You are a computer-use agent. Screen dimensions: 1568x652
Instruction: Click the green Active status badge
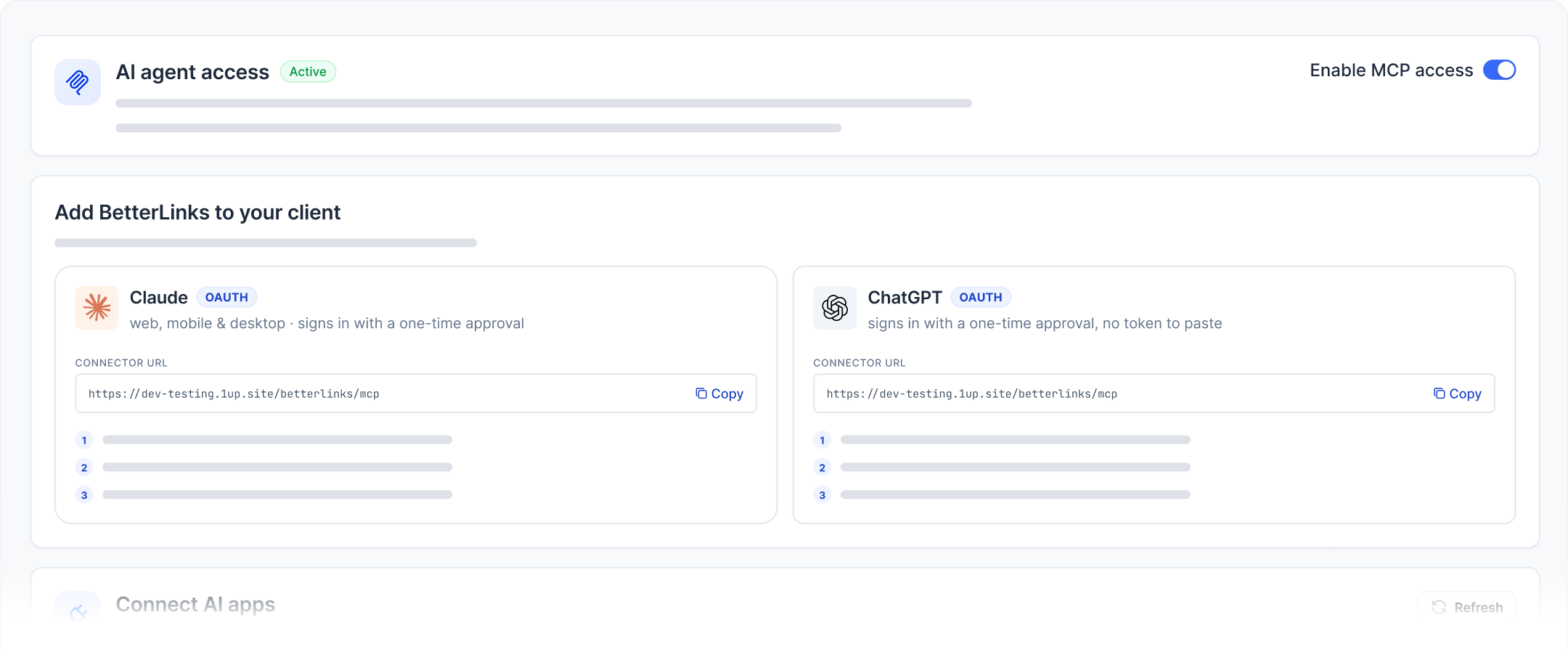click(x=308, y=72)
